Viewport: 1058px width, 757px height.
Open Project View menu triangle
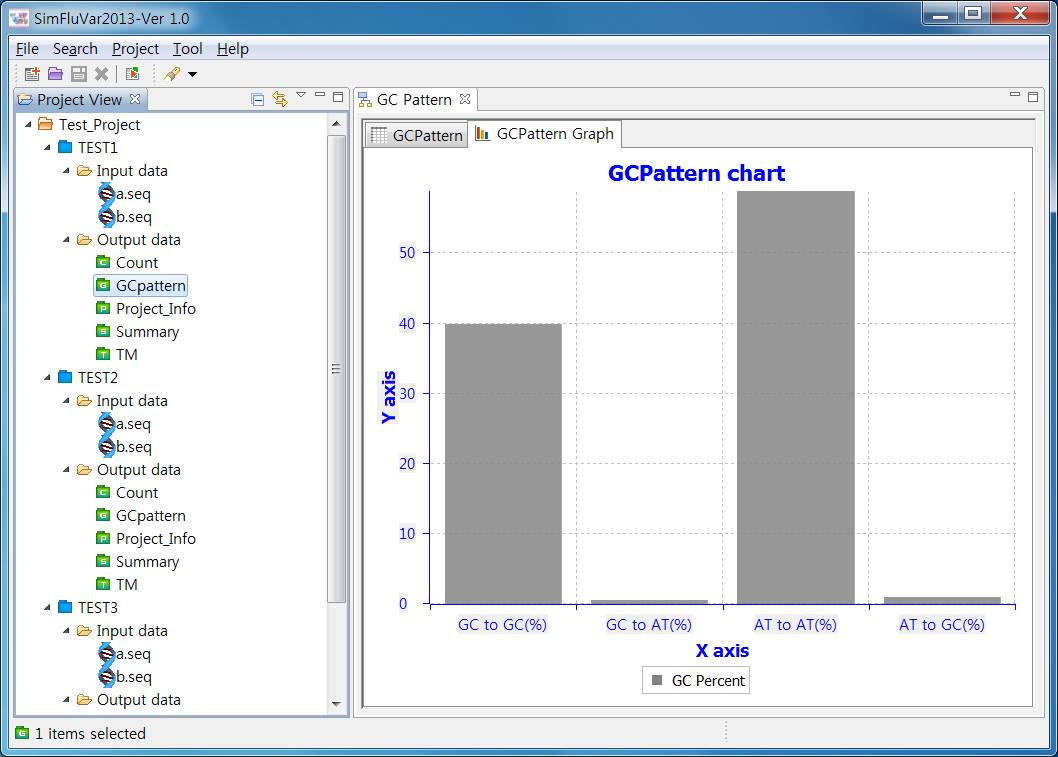pos(301,96)
